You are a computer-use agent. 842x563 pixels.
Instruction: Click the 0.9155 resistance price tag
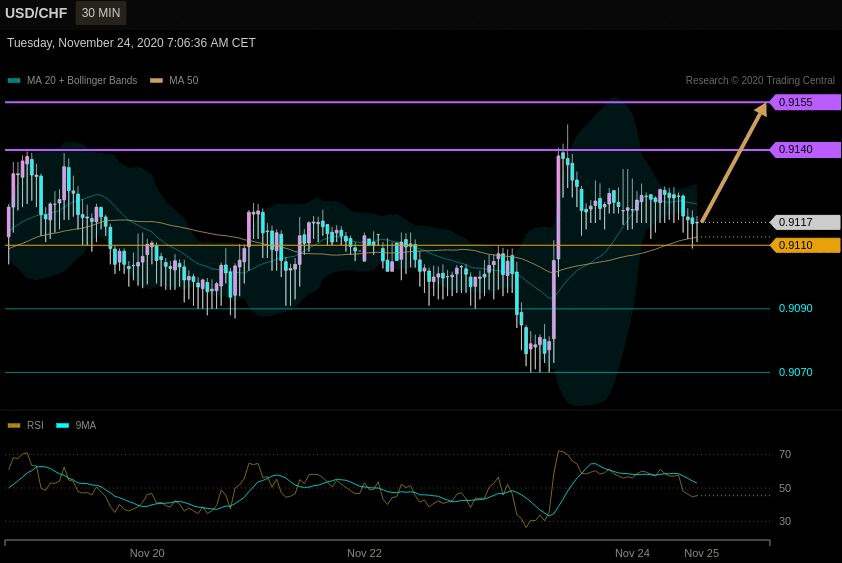[805, 102]
